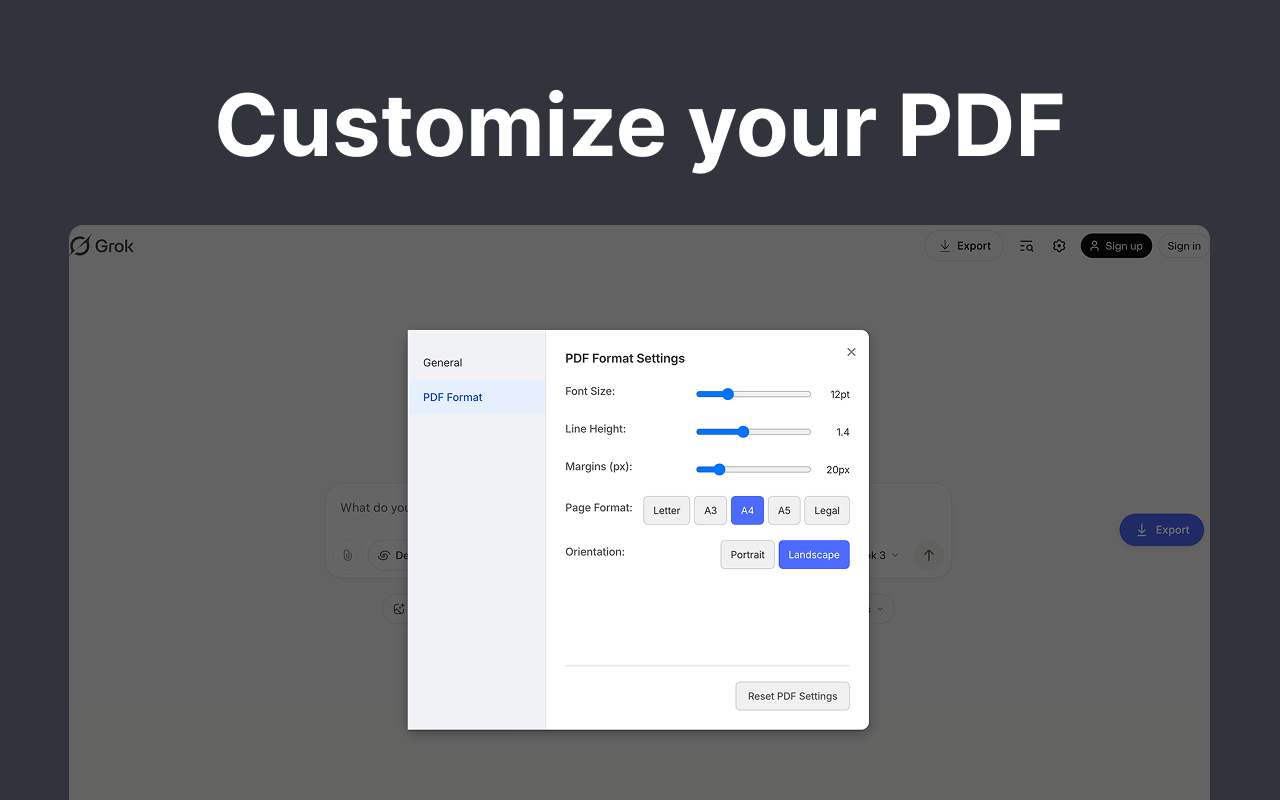
Task: Click the Font Size slider
Action: [x=753, y=394]
